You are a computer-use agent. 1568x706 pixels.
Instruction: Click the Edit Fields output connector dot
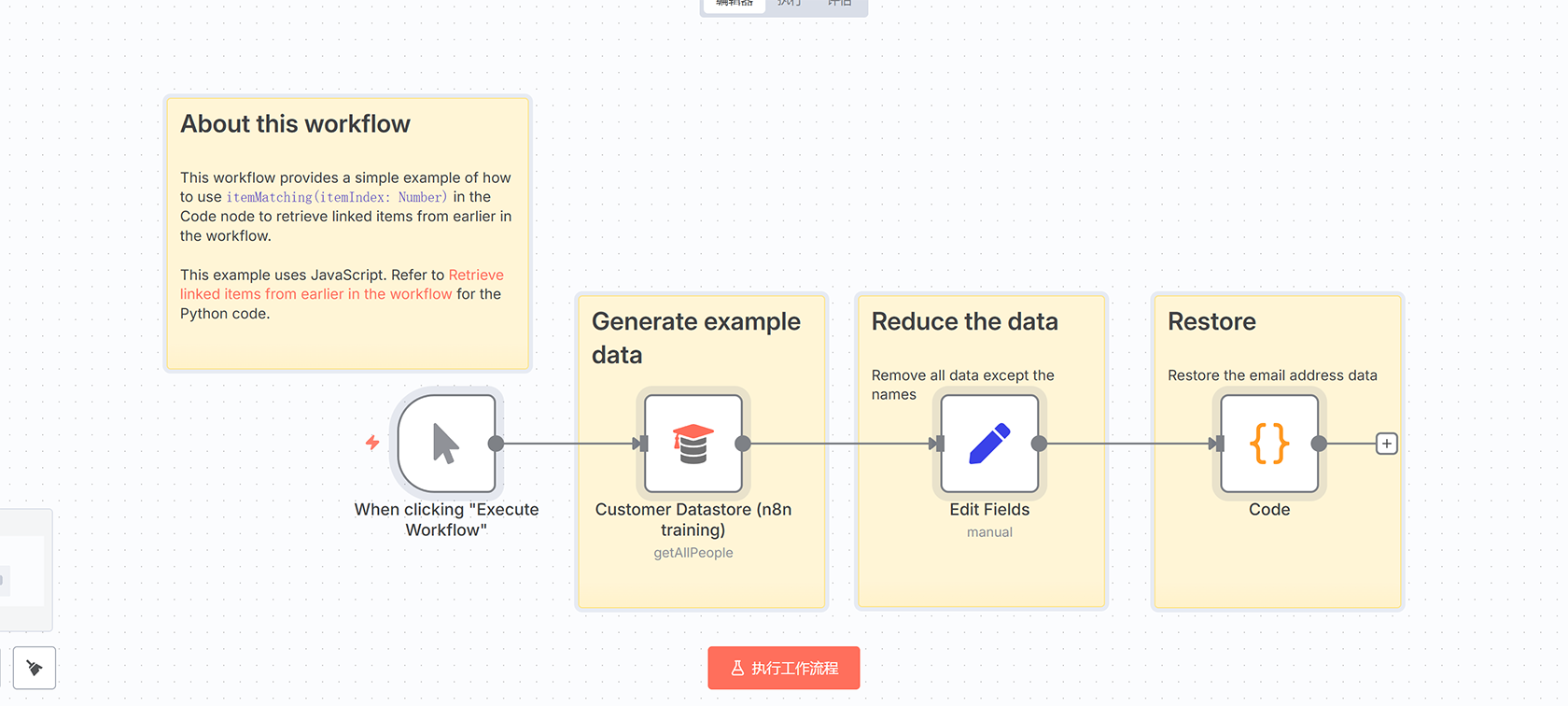1039,444
